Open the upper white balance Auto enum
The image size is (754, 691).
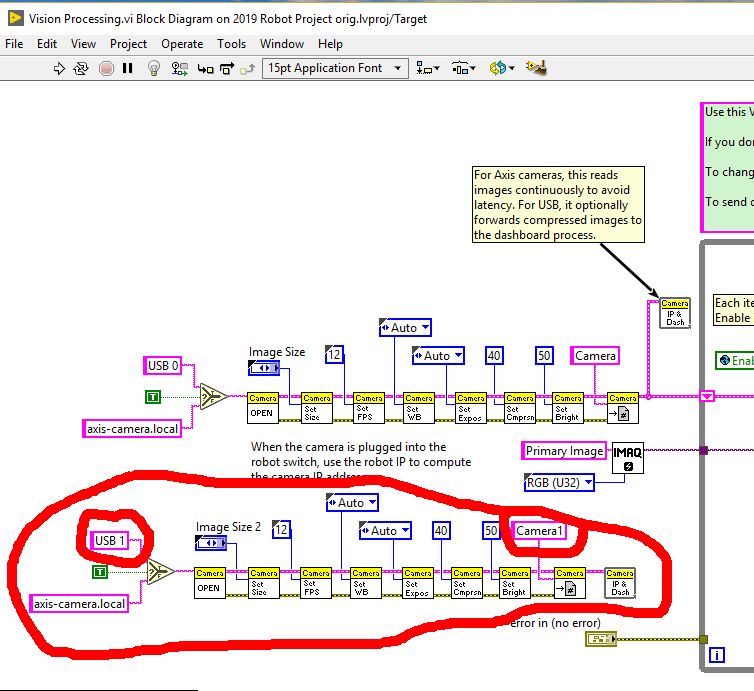(x=405, y=327)
